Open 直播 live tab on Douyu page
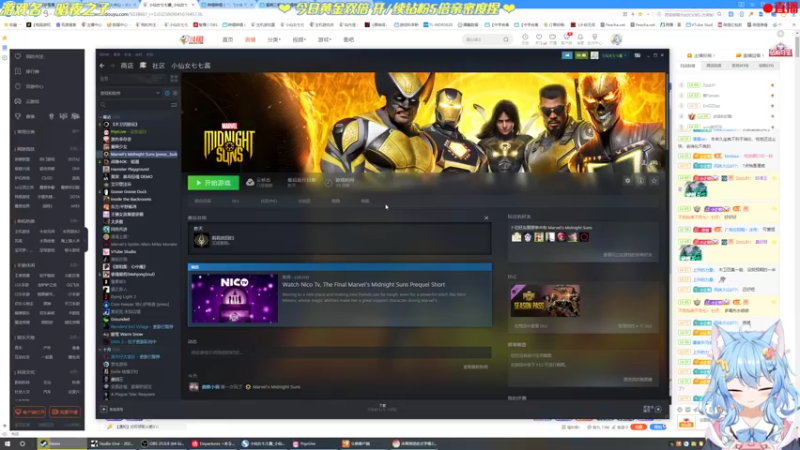Image resolution: width=800 pixels, height=450 pixels. point(250,40)
